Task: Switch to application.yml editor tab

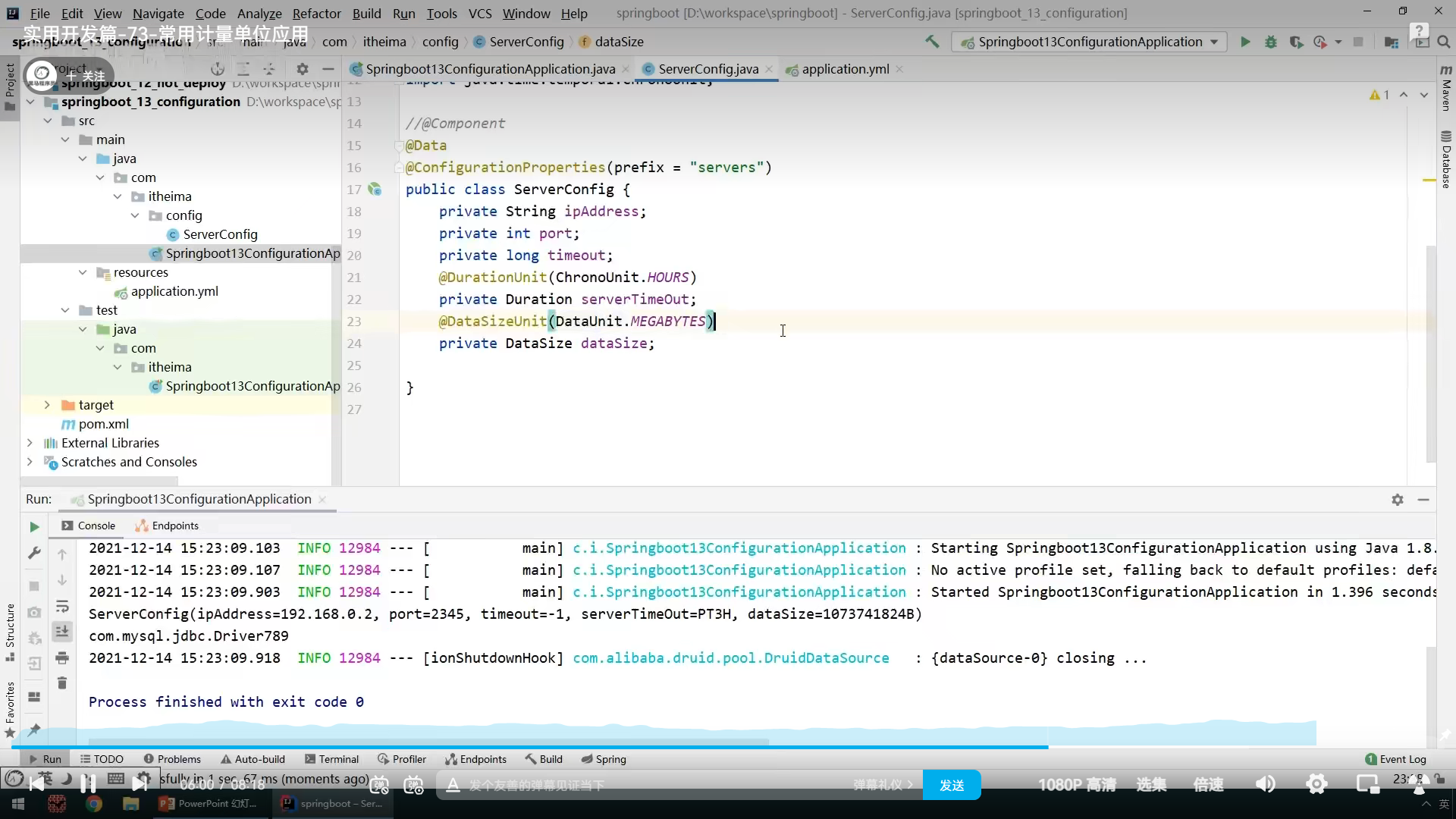Action: click(845, 69)
